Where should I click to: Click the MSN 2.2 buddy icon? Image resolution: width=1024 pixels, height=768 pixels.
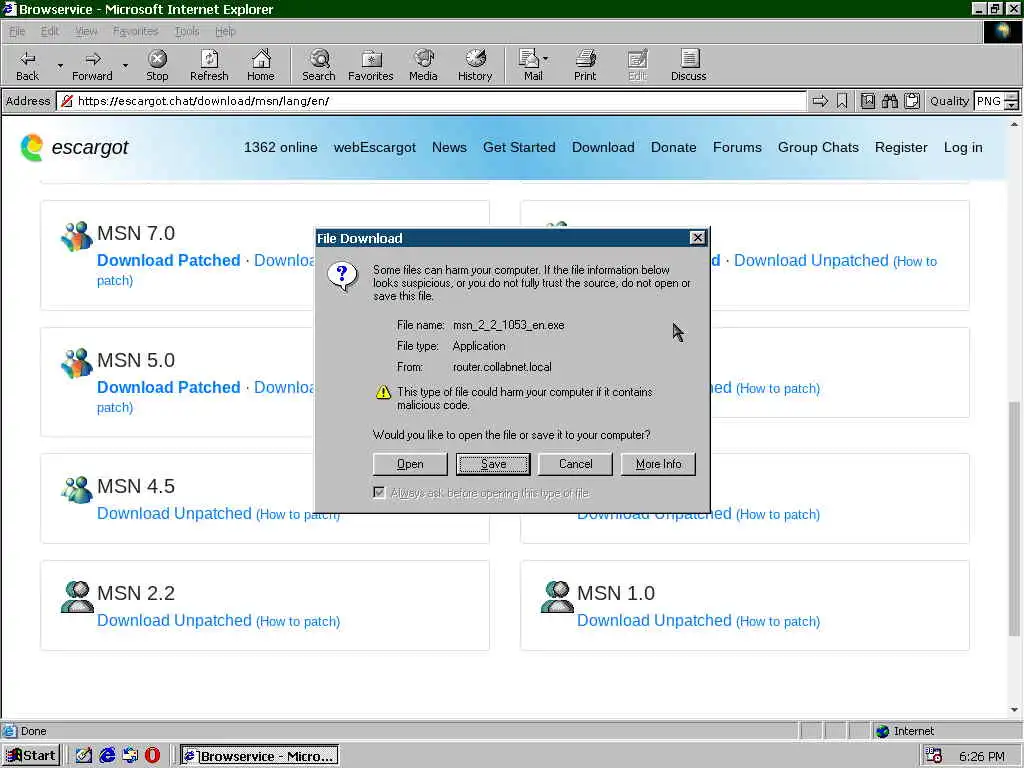pyautogui.click(x=77, y=597)
